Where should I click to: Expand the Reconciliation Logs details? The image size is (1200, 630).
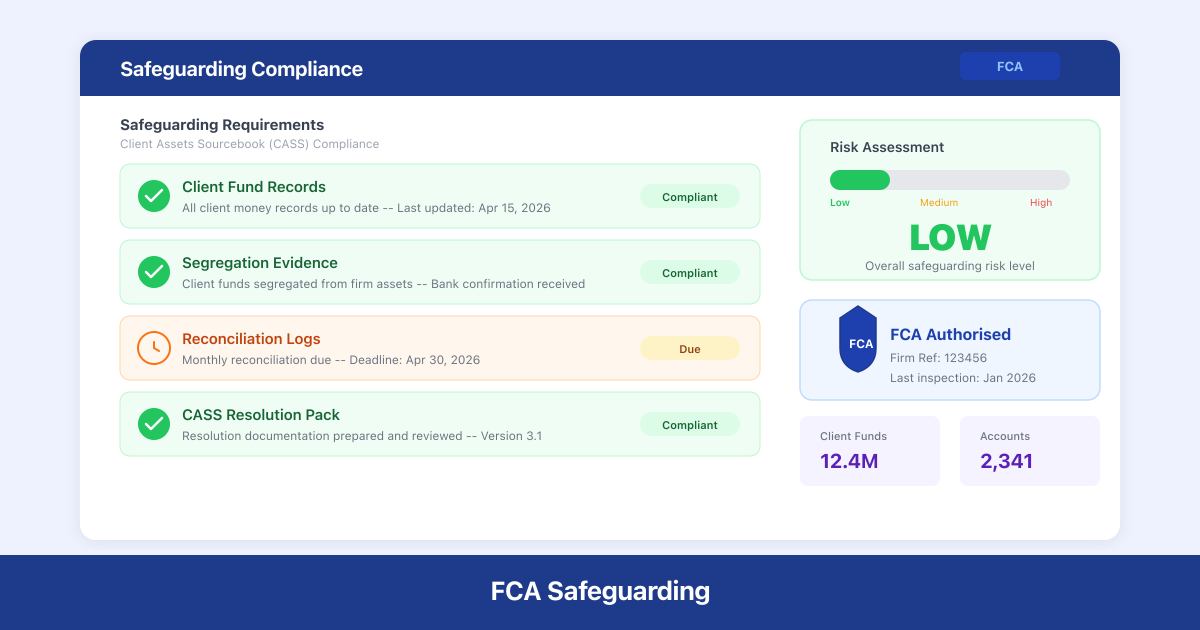440,348
